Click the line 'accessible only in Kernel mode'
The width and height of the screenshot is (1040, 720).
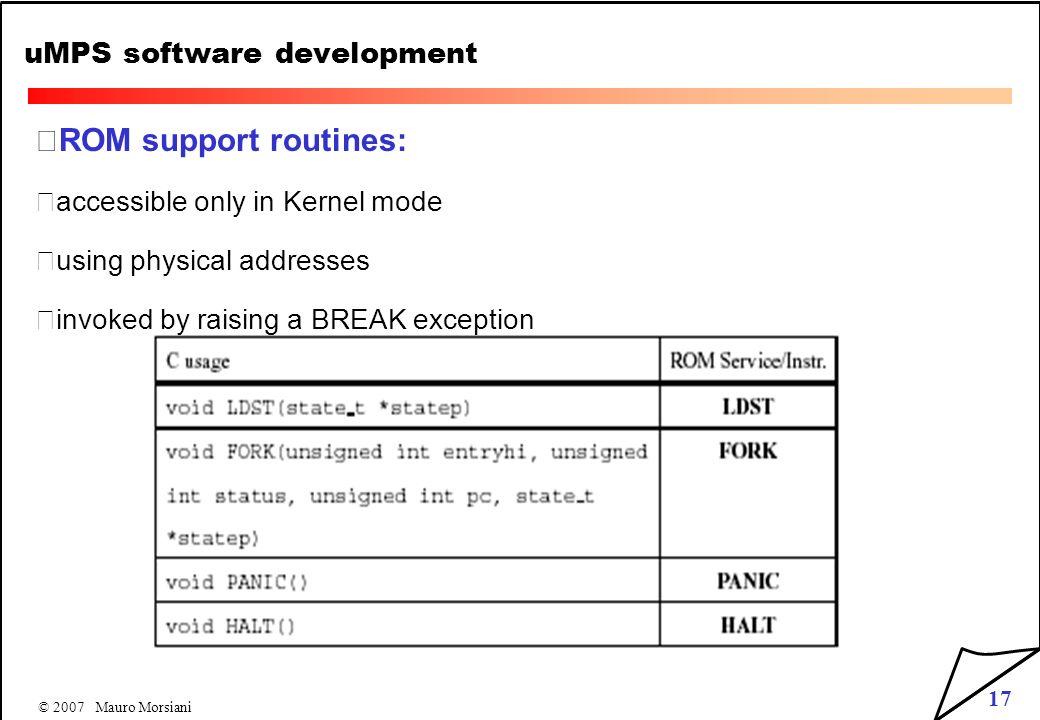pos(249,202)
